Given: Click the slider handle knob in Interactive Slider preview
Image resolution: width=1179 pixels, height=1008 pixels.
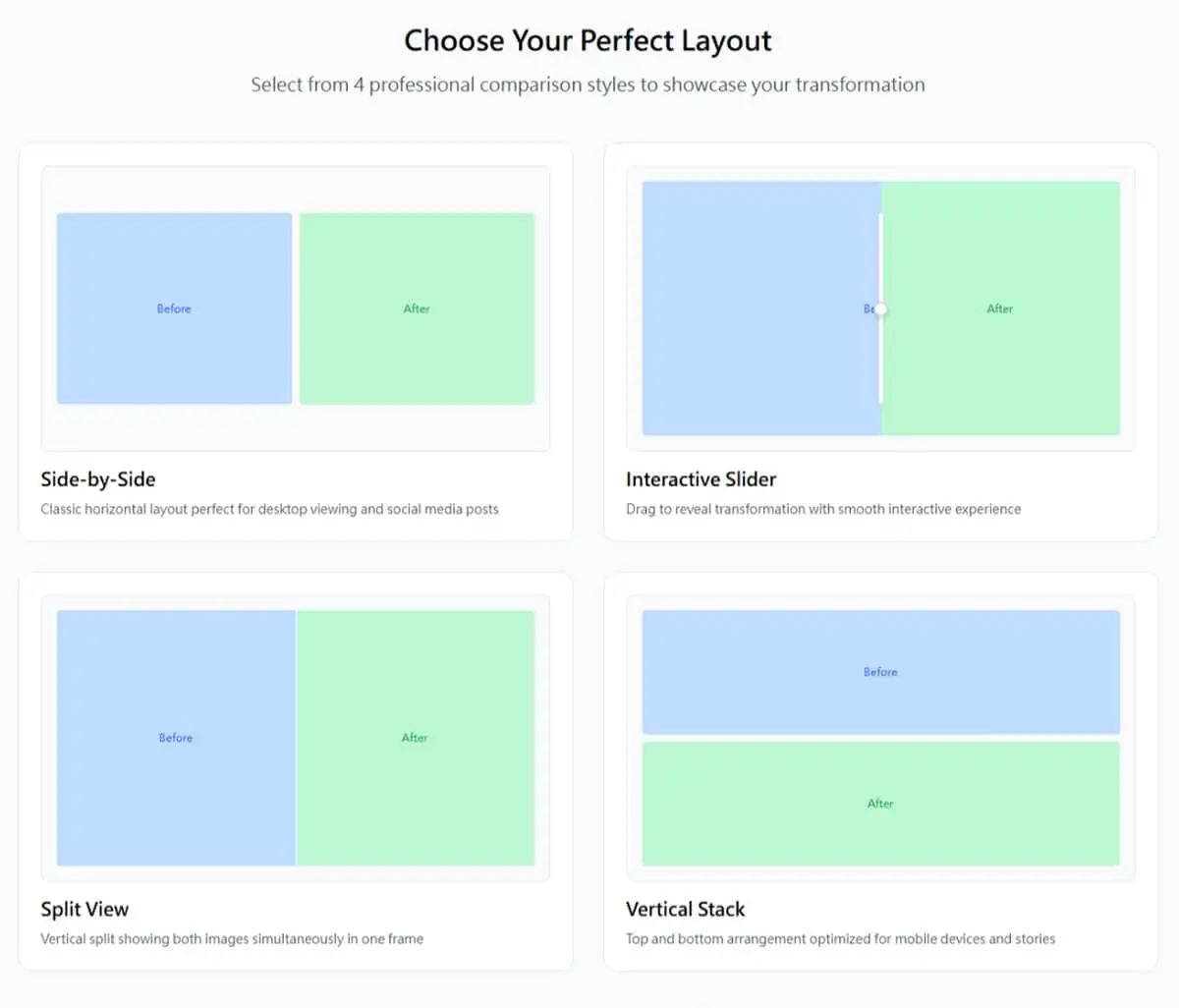Looking at the screenshot, I should pos(880,308).
